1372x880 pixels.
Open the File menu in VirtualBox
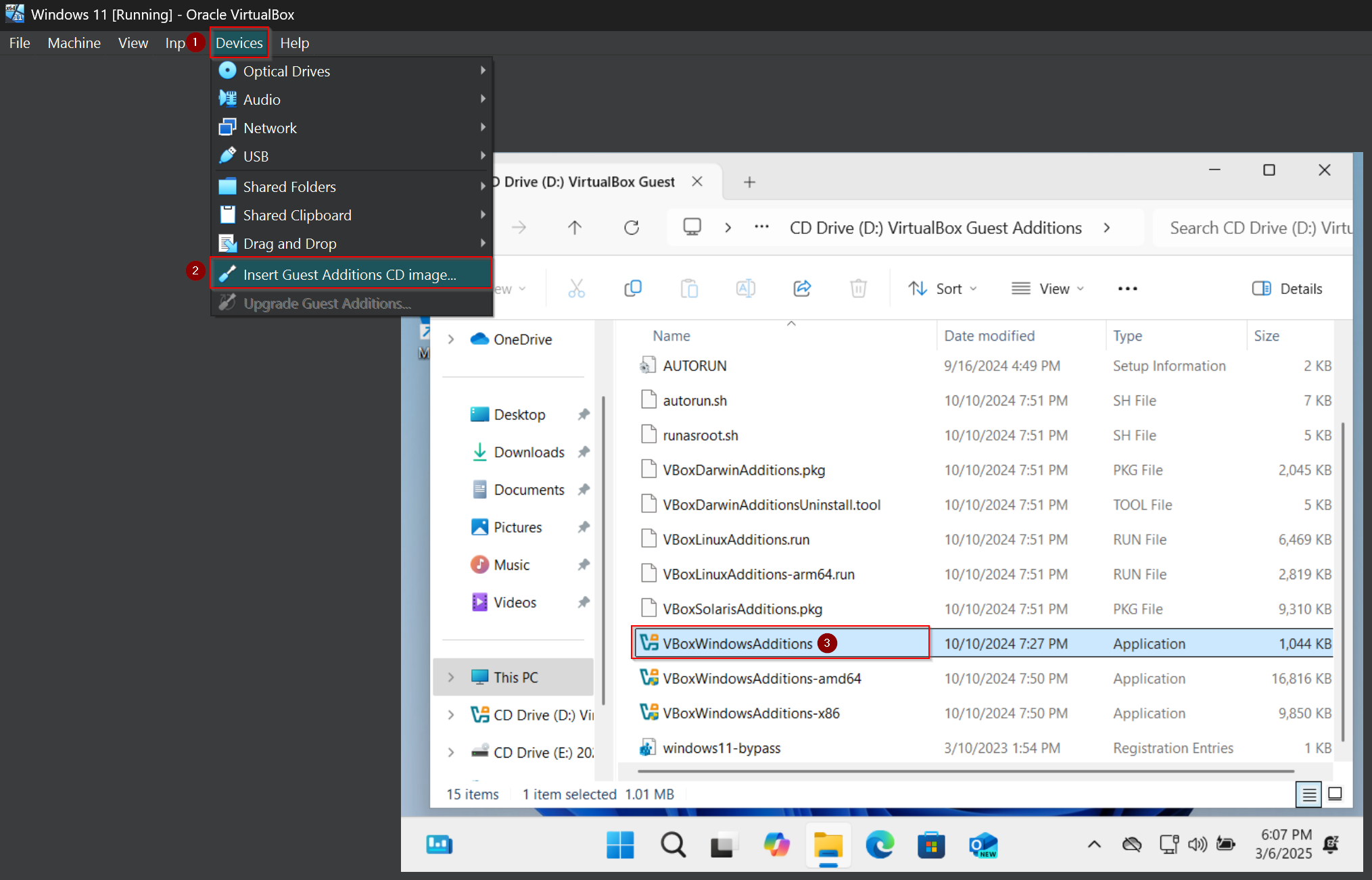click(20, 43)
